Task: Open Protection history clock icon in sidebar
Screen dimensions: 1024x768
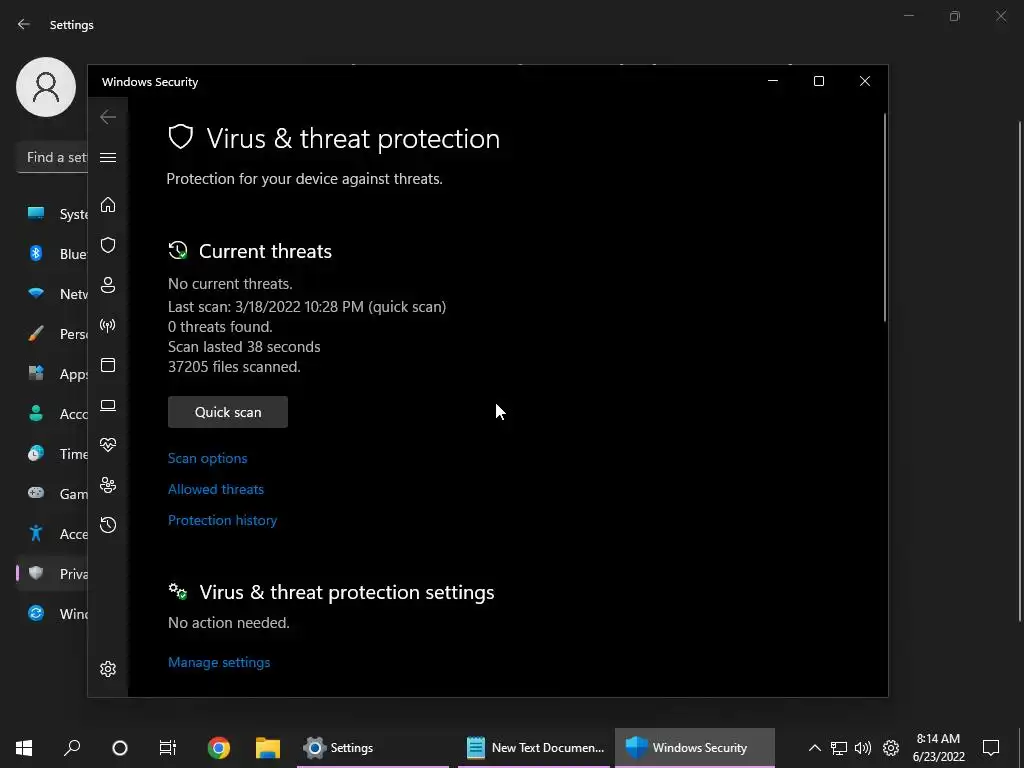Action: [108, 525]
